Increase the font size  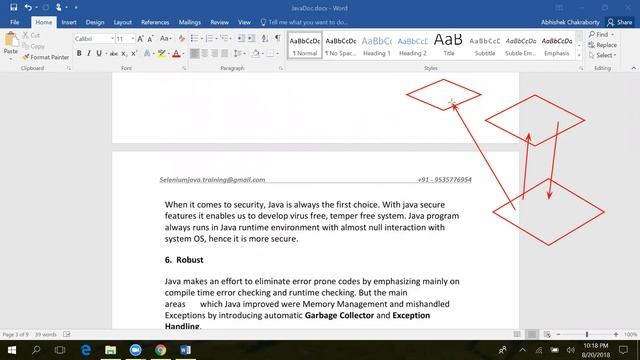click(140, 39)
